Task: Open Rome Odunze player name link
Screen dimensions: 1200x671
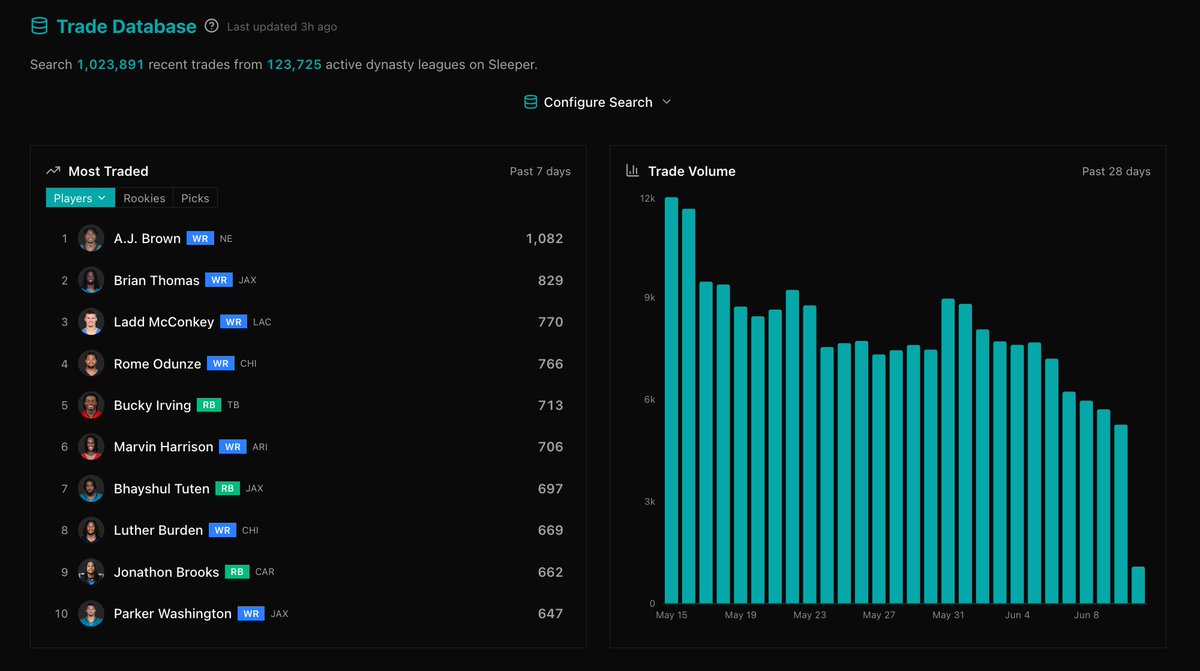Action: (x=157, y=364)
